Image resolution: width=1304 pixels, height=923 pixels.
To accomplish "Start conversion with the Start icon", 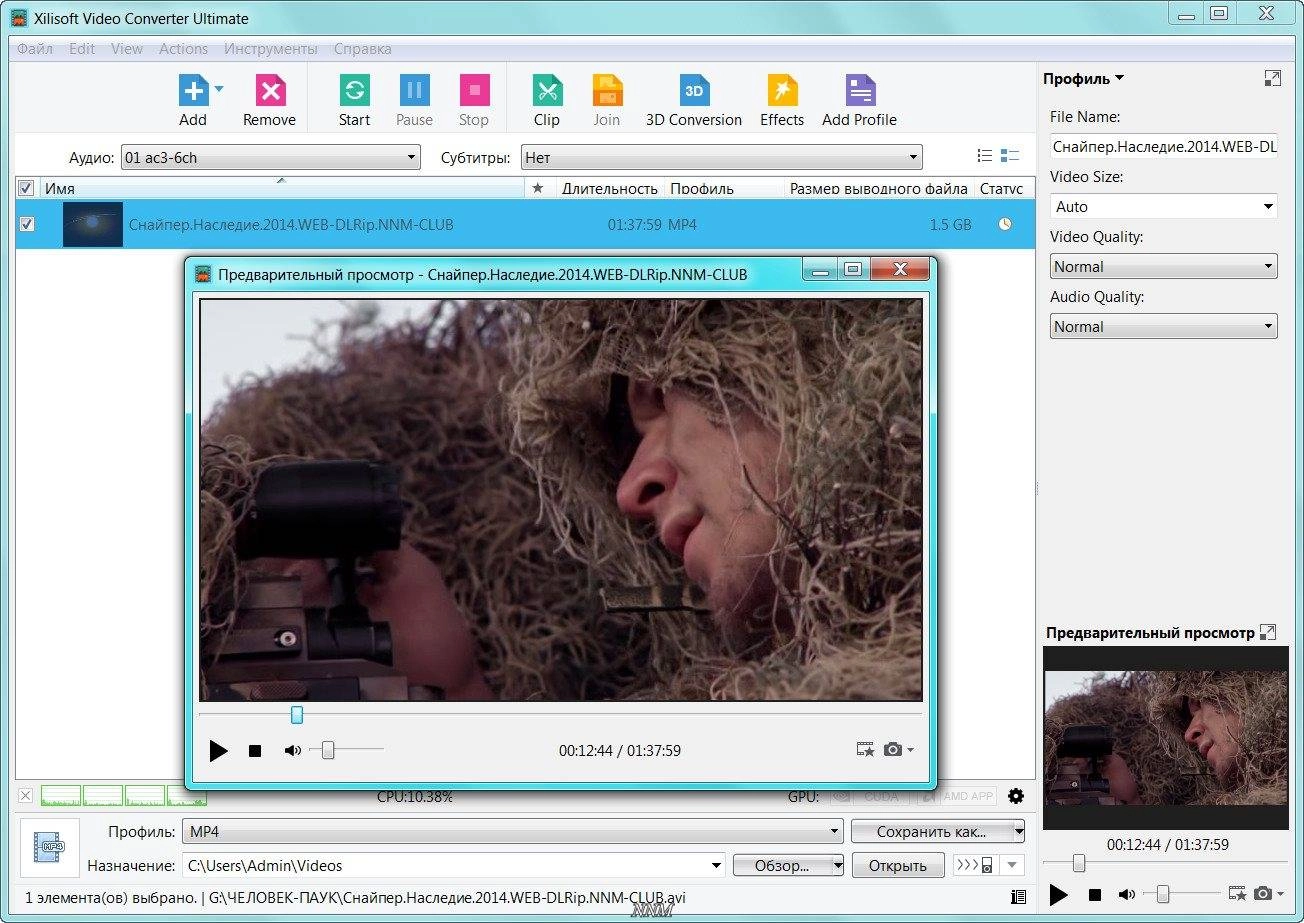I will [354, 91].
